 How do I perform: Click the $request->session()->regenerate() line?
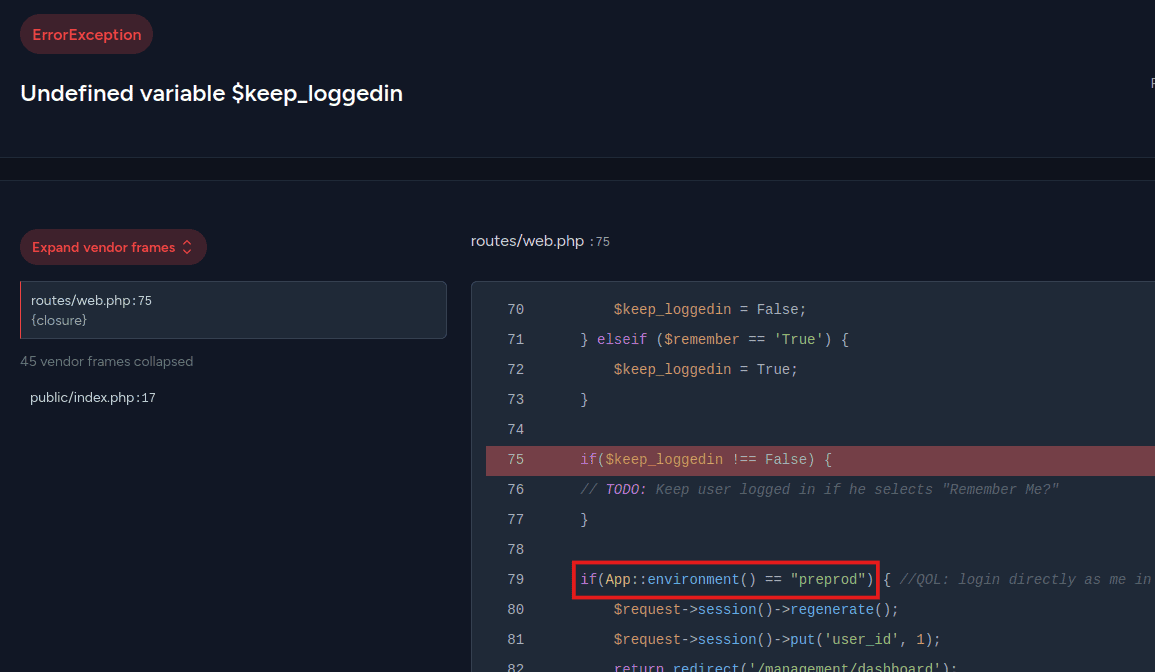(756, 610)
